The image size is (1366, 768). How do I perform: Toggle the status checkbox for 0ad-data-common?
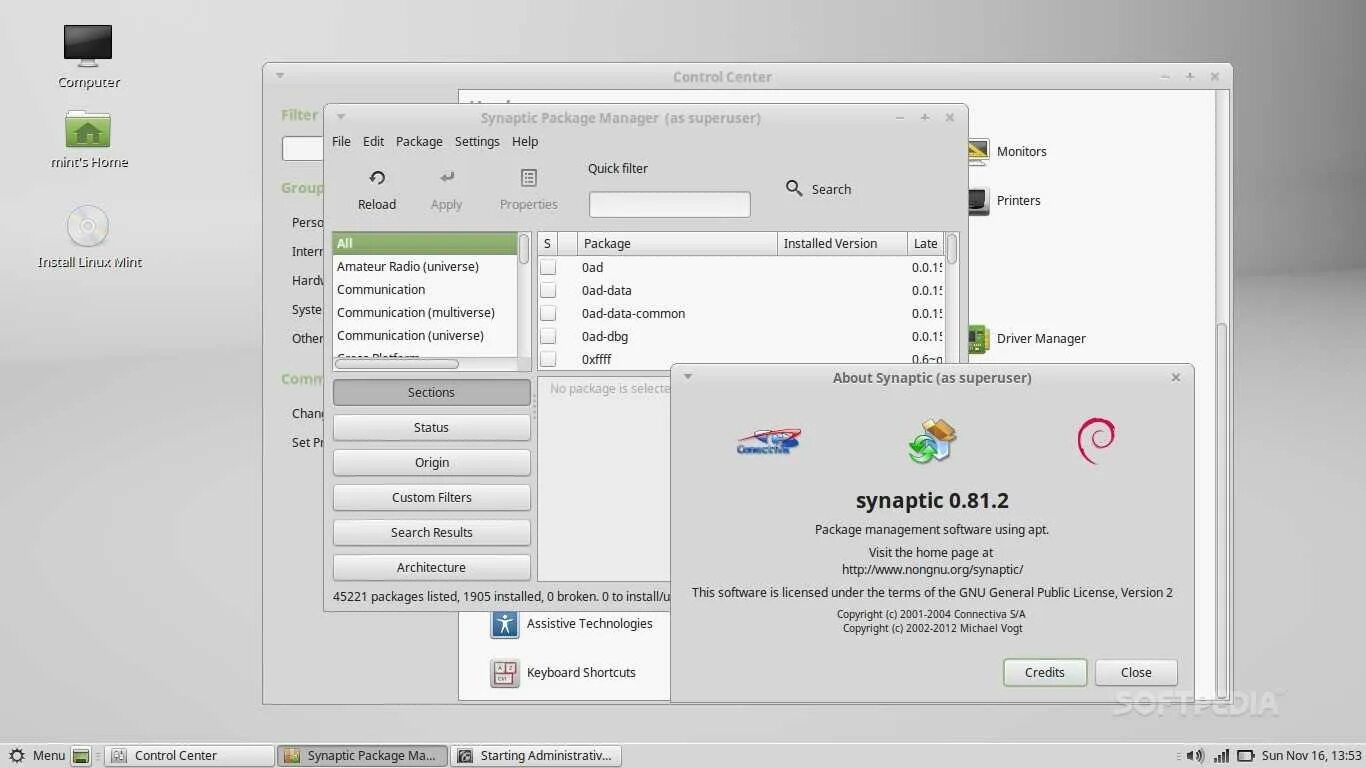(548, 313)
